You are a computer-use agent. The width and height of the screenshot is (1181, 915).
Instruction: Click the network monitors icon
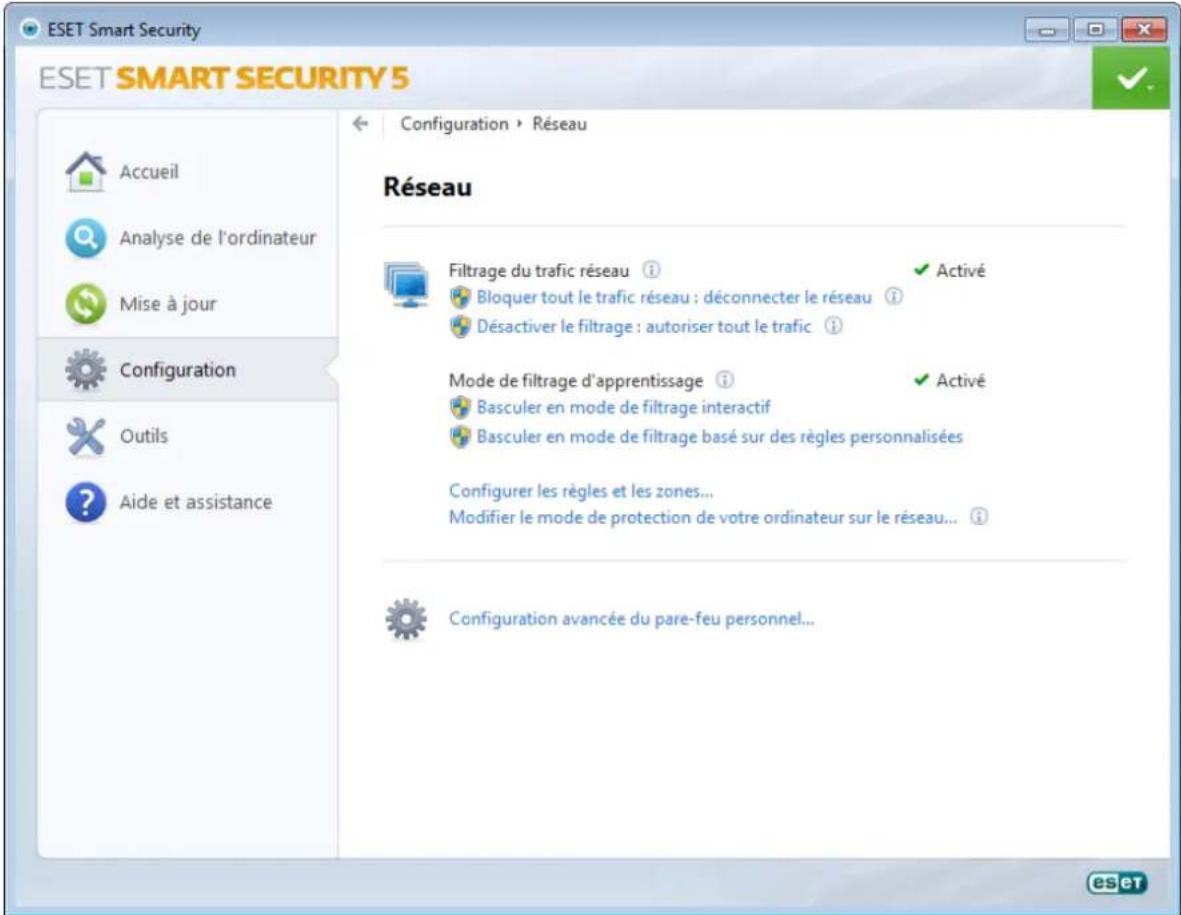pyautogui.click(x=407, y=285)
